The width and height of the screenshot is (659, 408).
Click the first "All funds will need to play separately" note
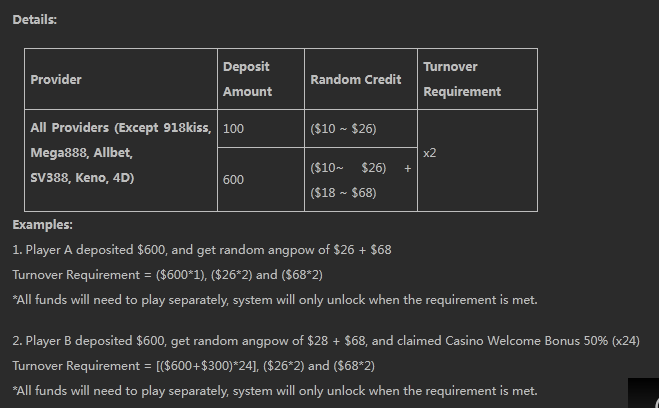[x=274, y=300]
